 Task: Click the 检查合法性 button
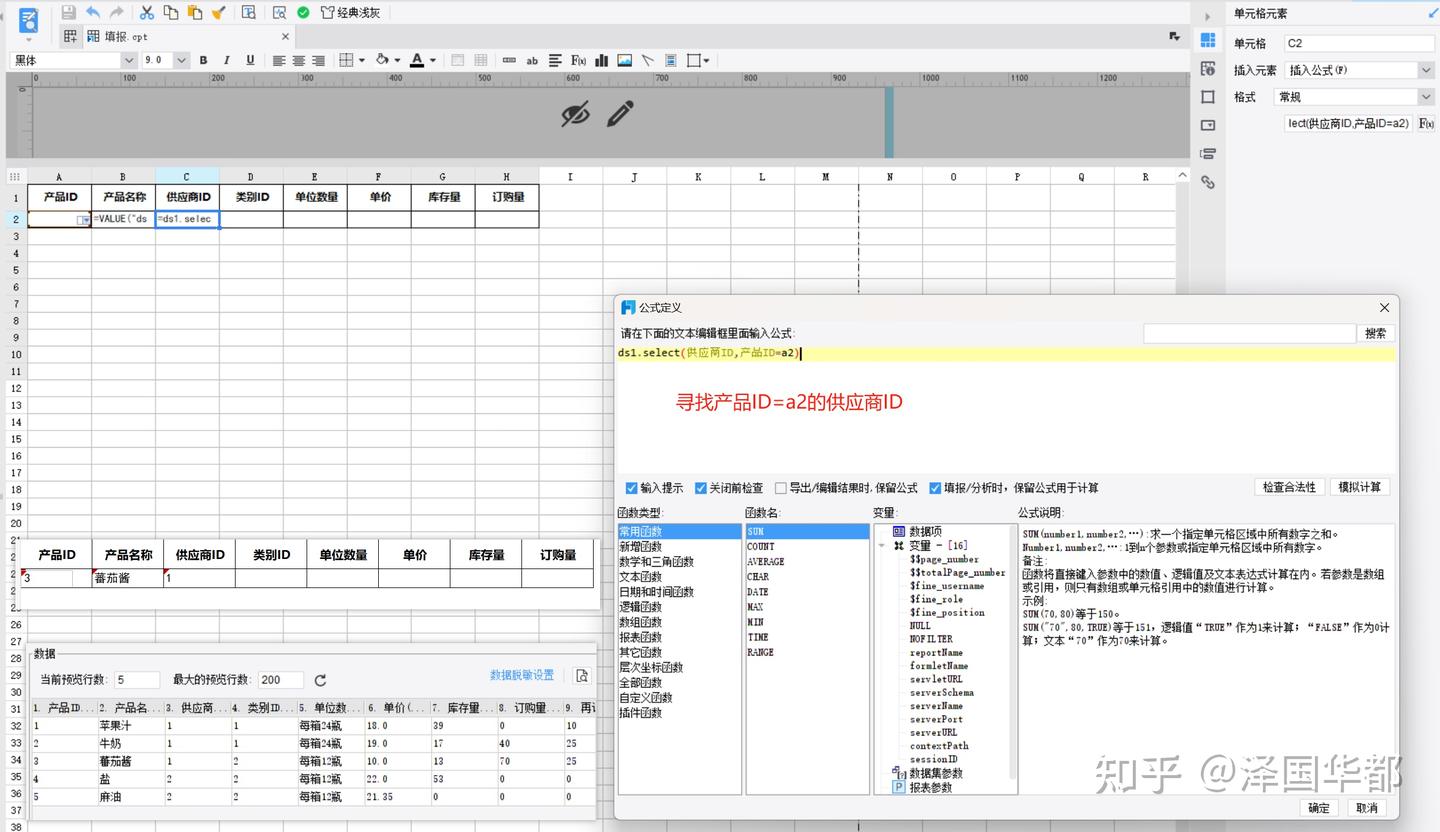point(1289,487)
